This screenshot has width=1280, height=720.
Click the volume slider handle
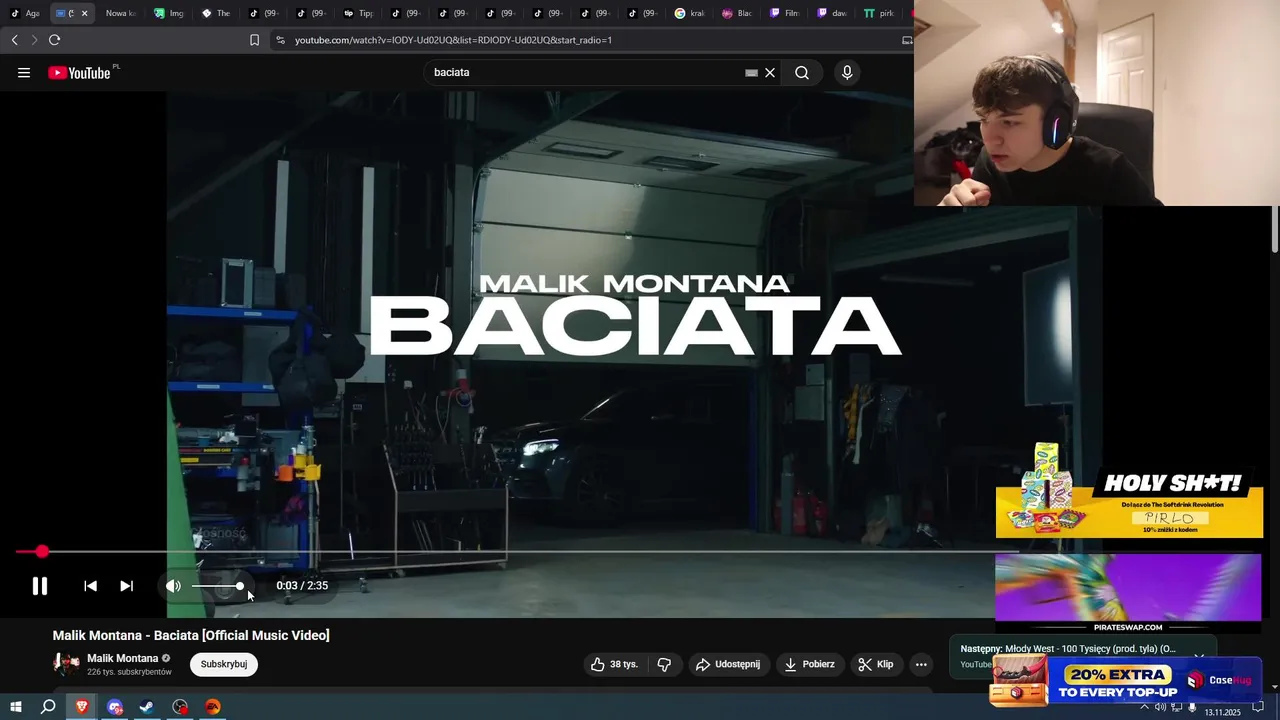239,586
